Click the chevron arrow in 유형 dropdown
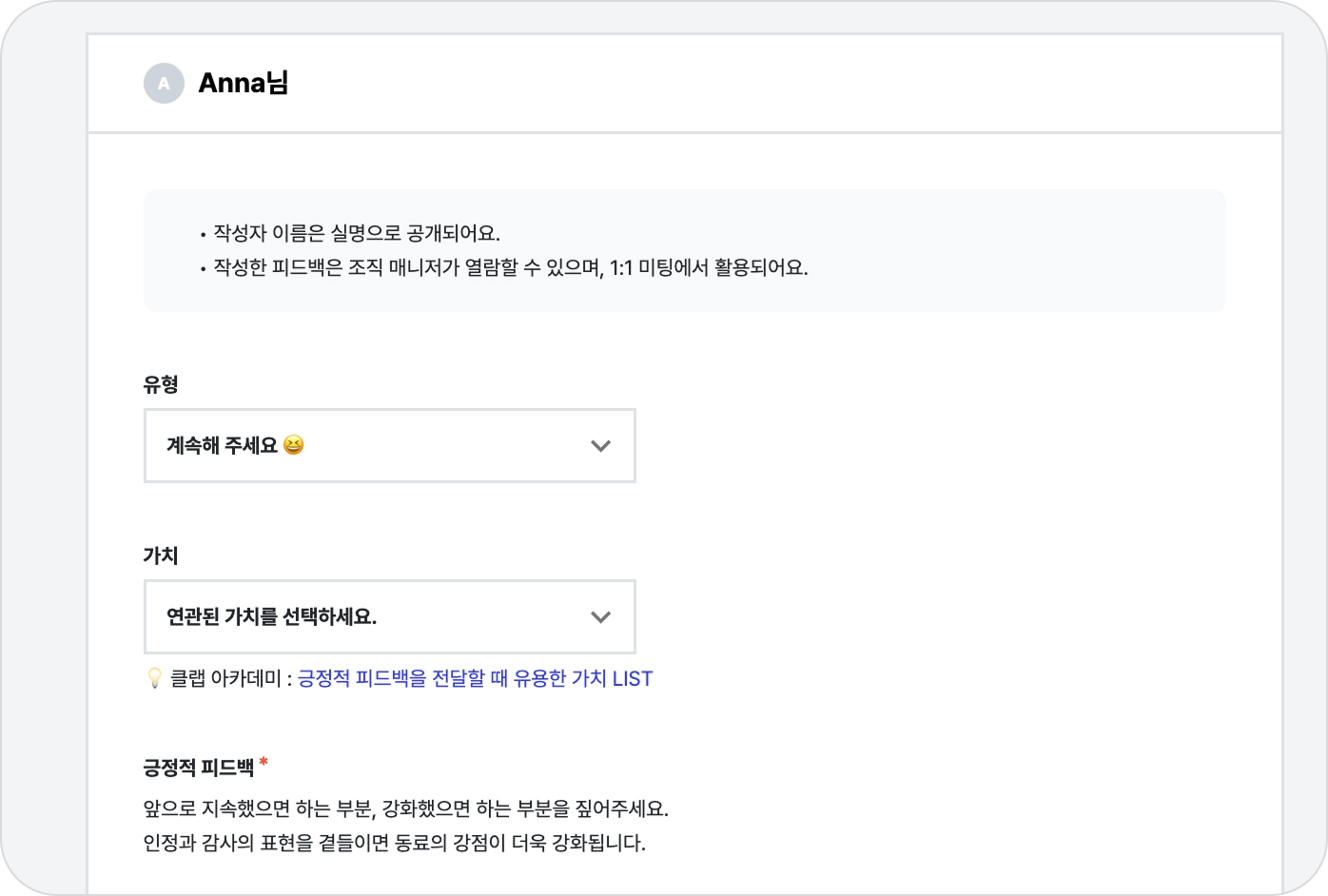Image resolution: width=1328 pixels, height=896 pixels. coord(600,446)
